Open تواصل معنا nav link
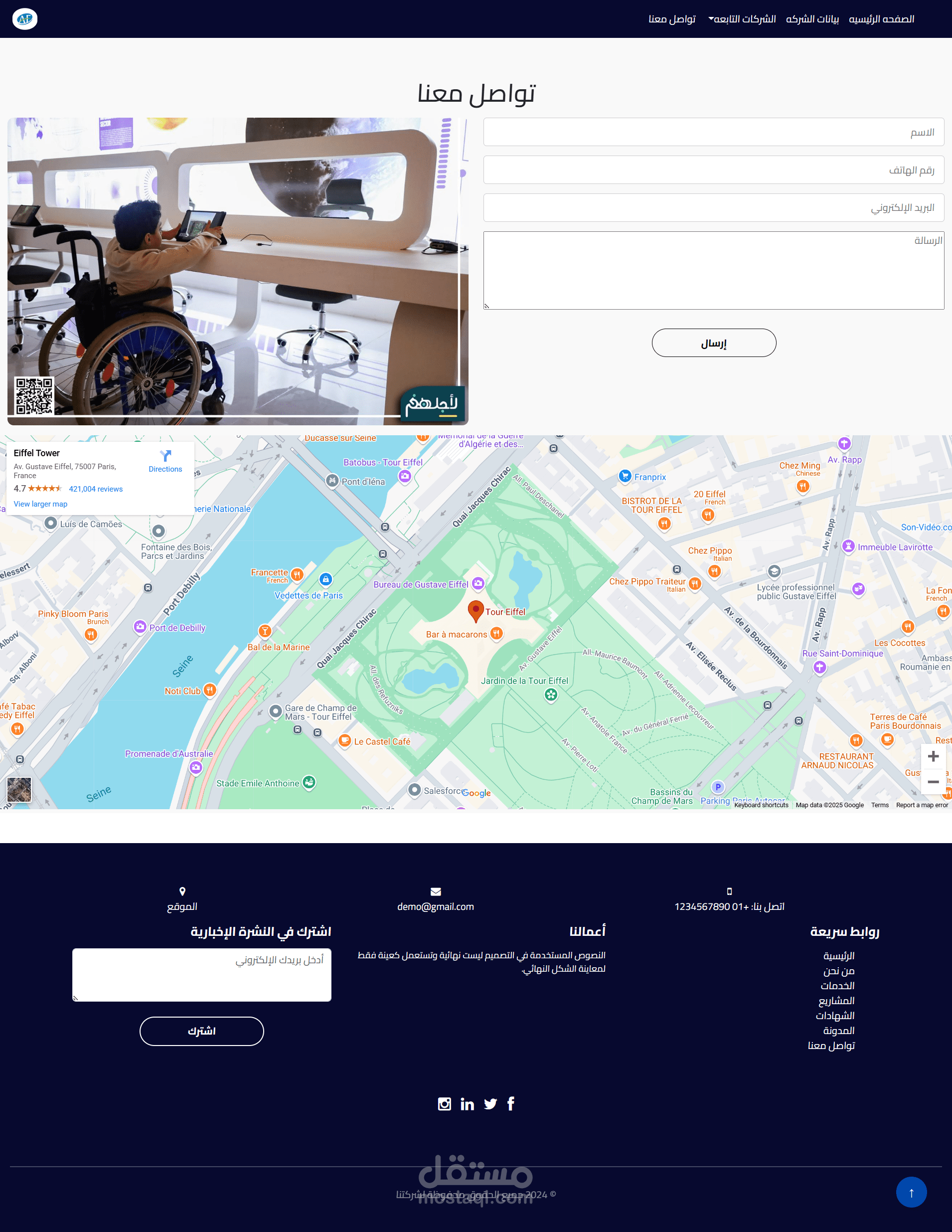Image resolution: width=952 pixels, height=1232 pixels. click(672, 19)
